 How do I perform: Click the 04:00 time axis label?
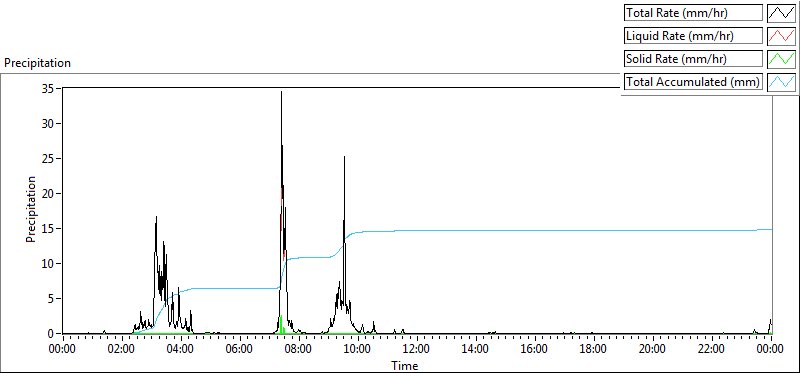pos(180,350)
